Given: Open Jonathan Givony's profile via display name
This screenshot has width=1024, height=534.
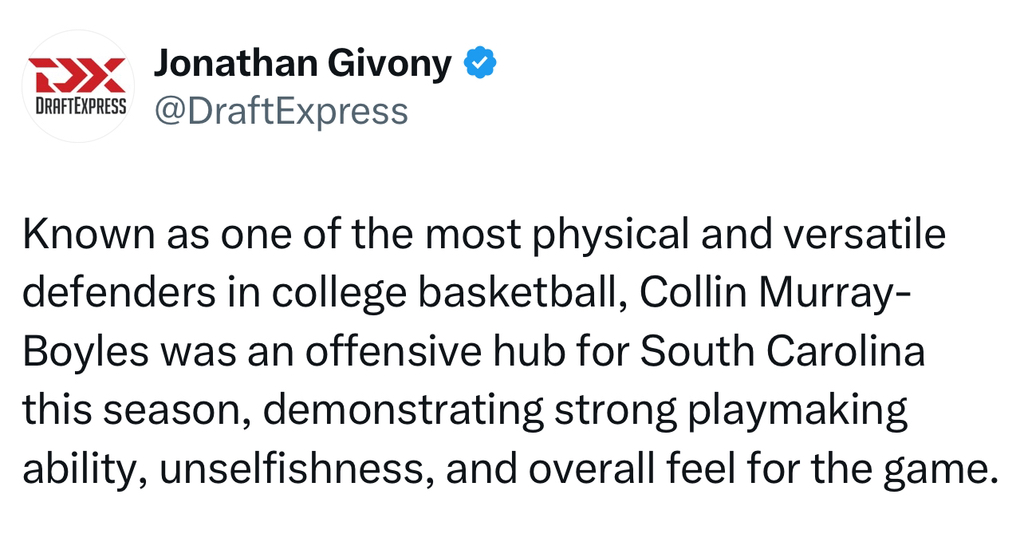Looking at the screenshot, I should [302, 64].
